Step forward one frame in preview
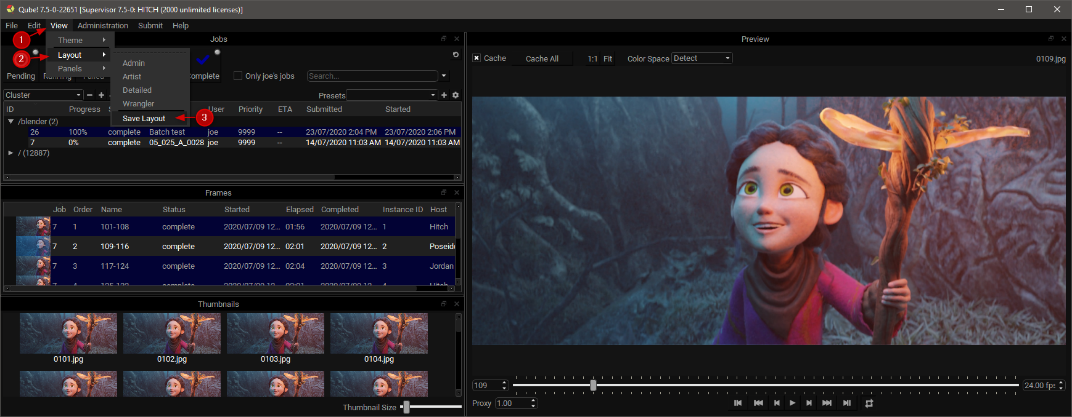 [809, 403]
